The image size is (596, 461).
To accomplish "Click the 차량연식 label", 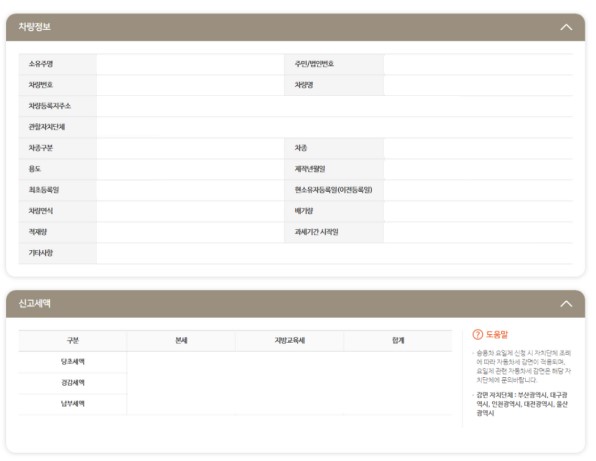I will pos(41,211).
